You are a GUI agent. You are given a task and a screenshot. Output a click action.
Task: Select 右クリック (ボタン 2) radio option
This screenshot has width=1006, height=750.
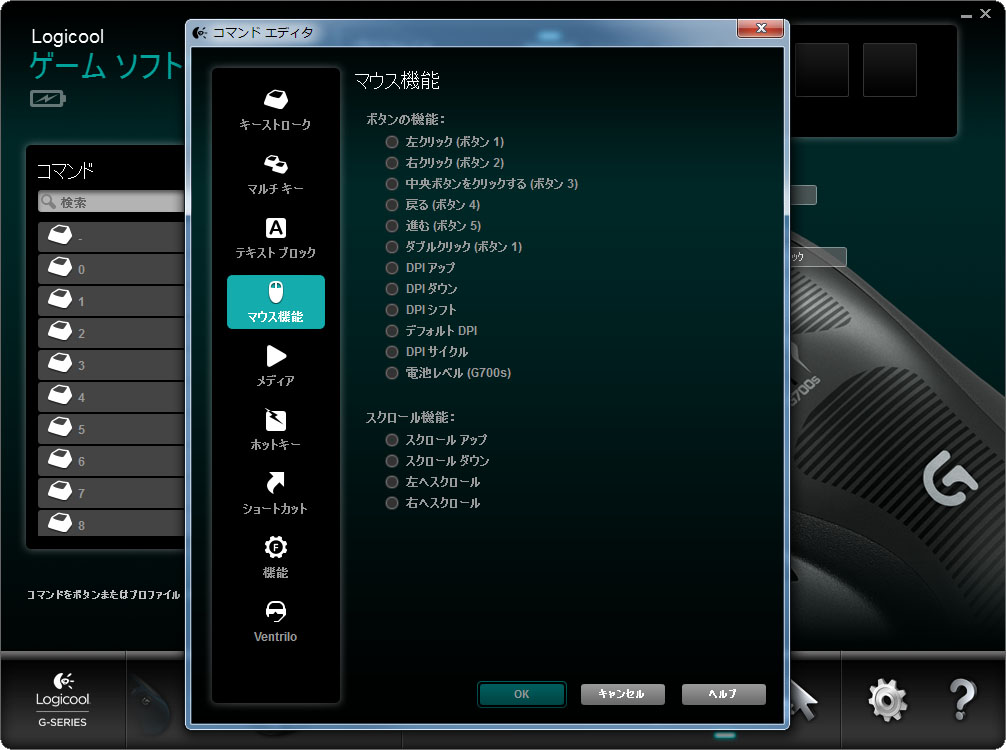pyautogui.click(x=392, y=163)
